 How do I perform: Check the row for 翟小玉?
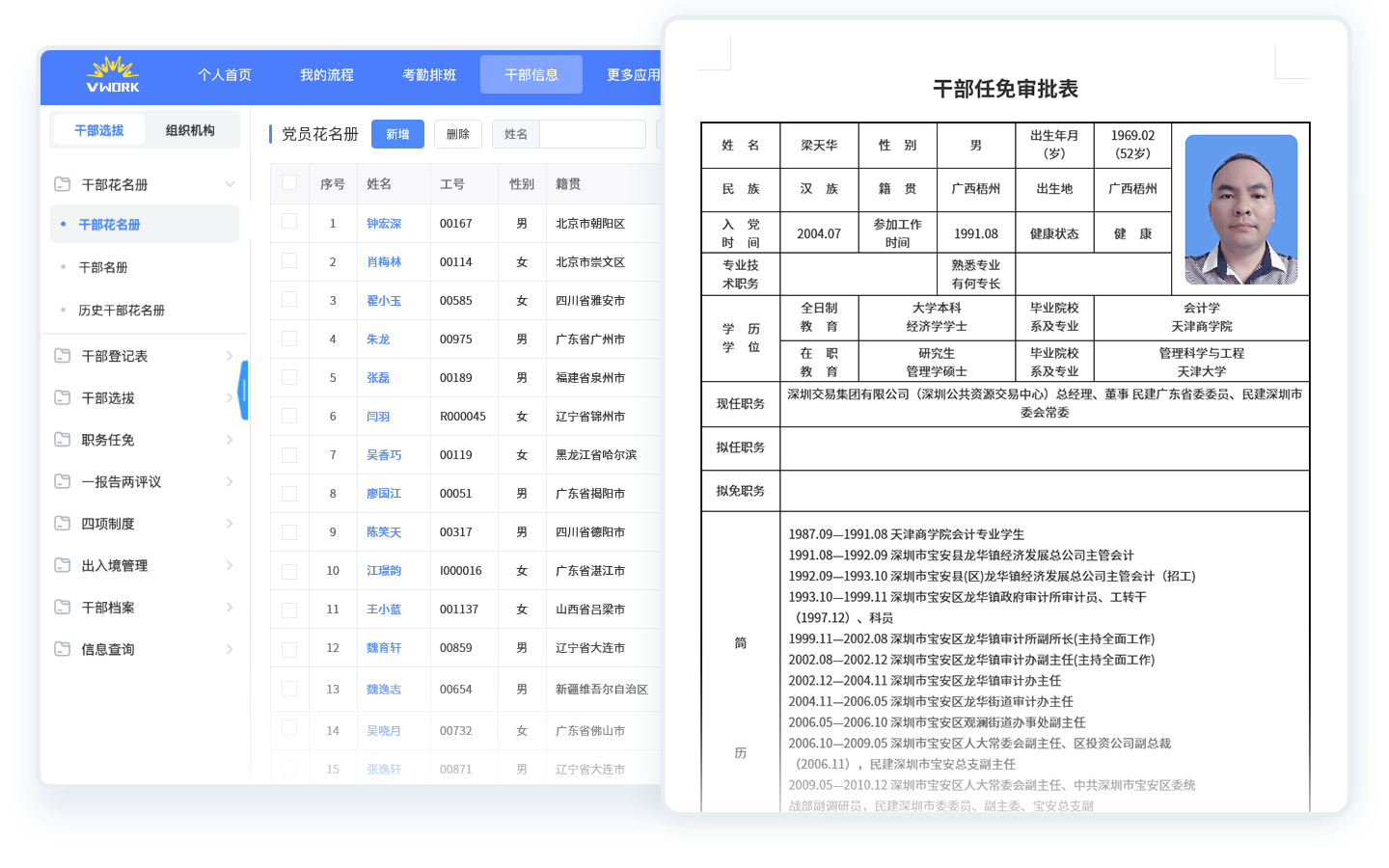tap(289, 299)
